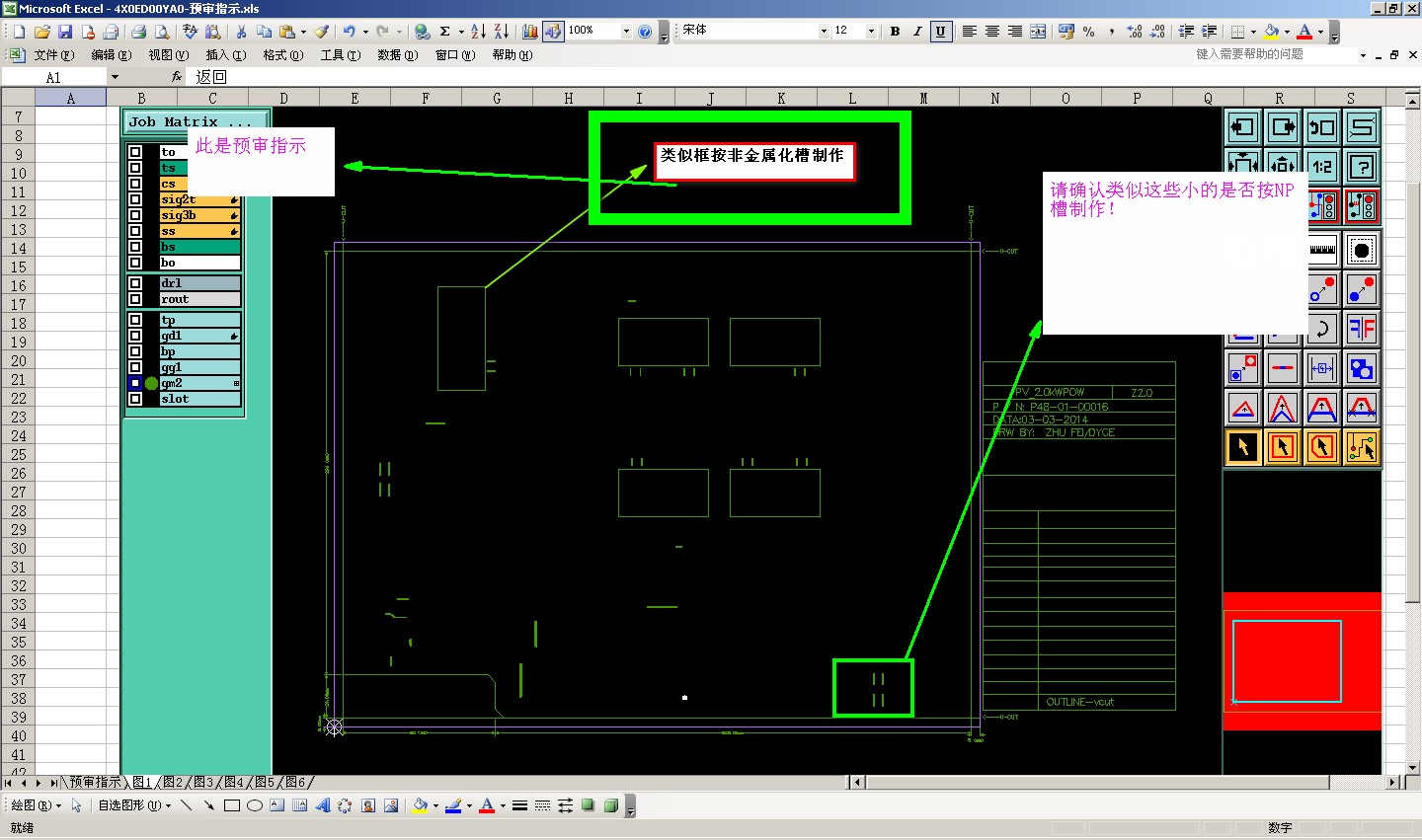Select the Oval shape drawing tool
Image resolution: width=1422 pixels, height=840 pixels.
254,805
